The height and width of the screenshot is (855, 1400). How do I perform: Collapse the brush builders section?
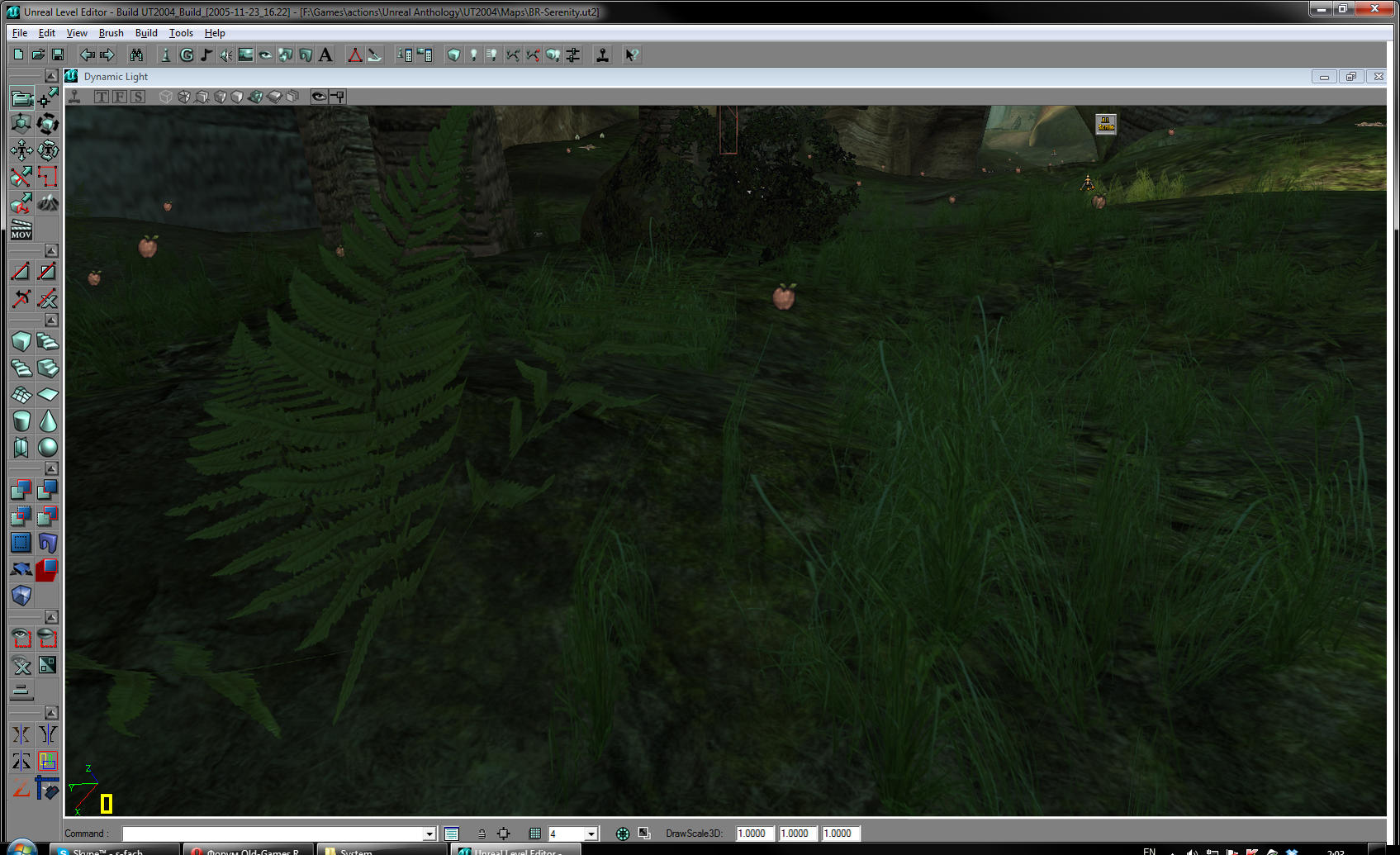[x=51, y=320]
